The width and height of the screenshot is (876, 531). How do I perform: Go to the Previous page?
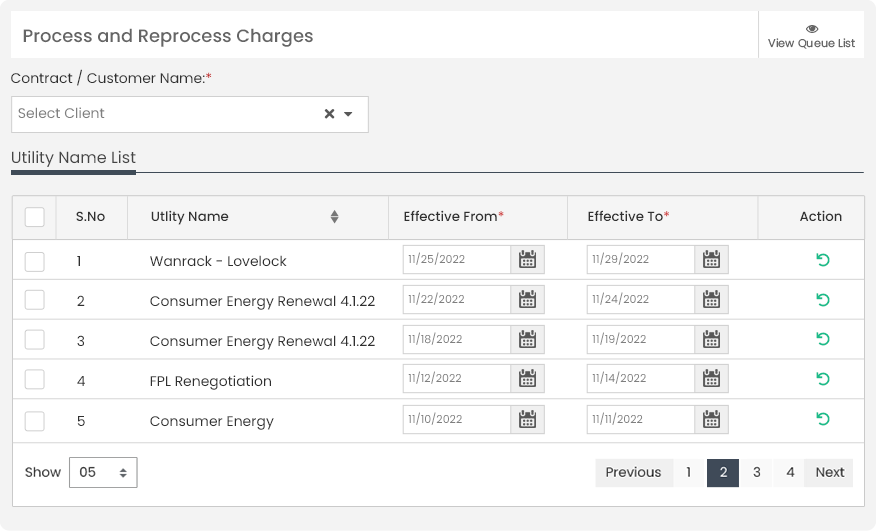(634, 473)
